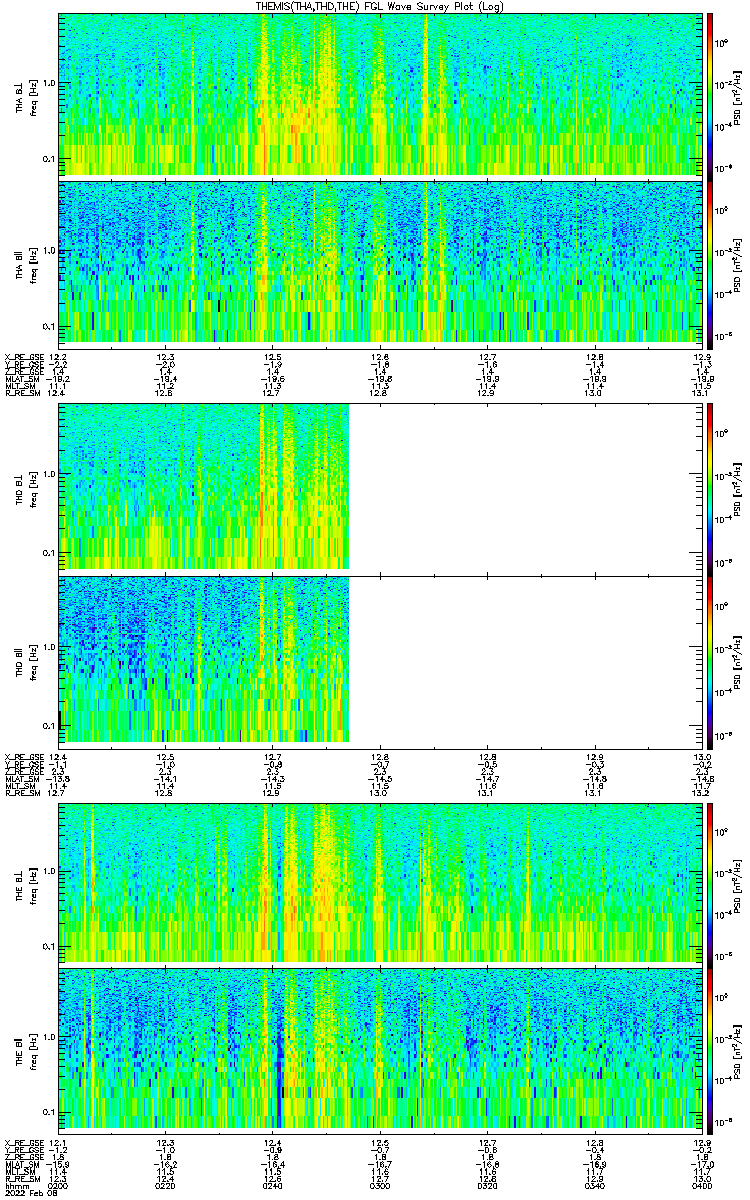Click last X_RE_GSE value 13.0 under THD
The width and height of the screenshot is (750, 1200).
coord(702,757)
